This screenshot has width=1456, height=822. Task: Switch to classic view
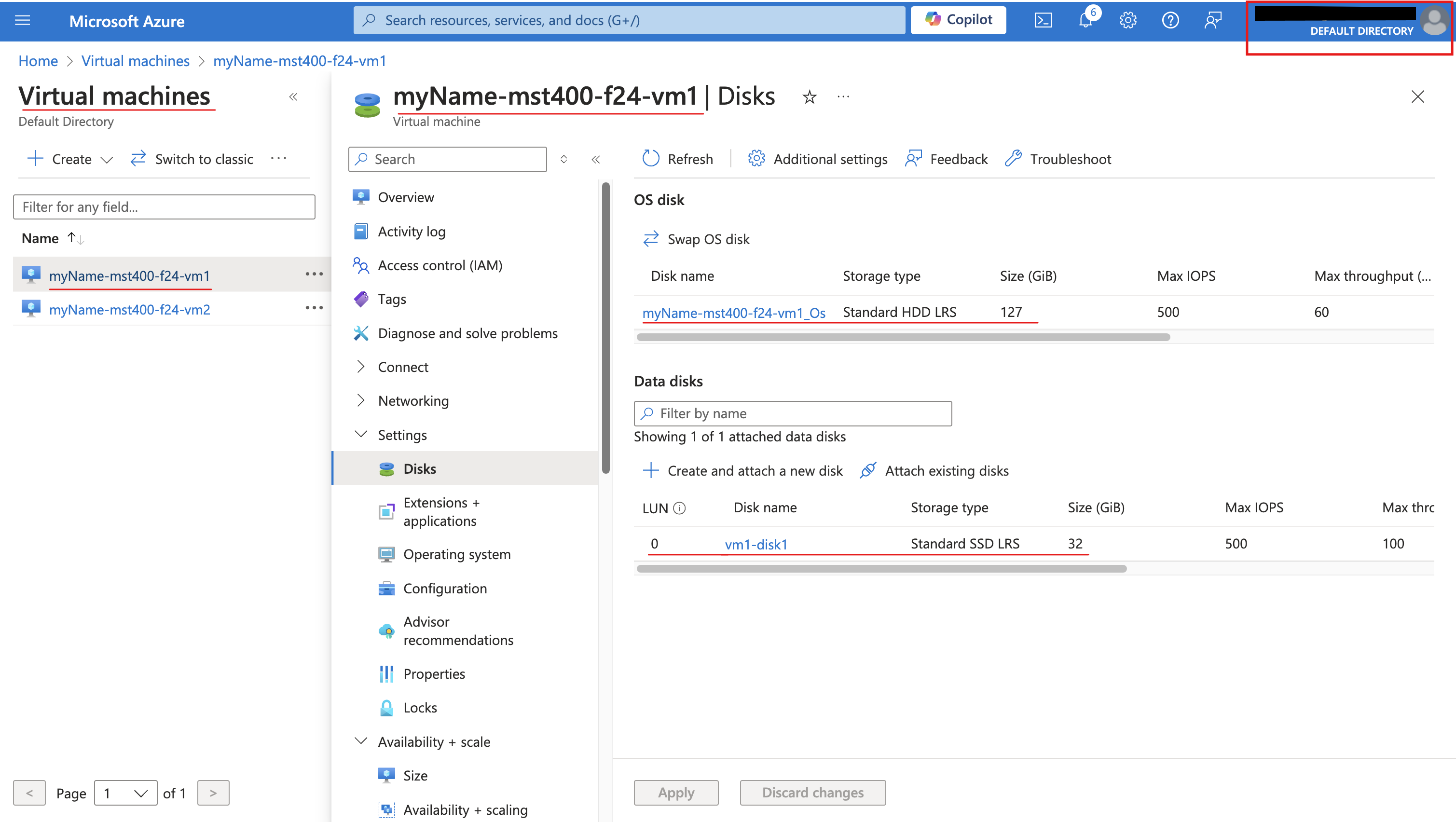coord(192,159)
